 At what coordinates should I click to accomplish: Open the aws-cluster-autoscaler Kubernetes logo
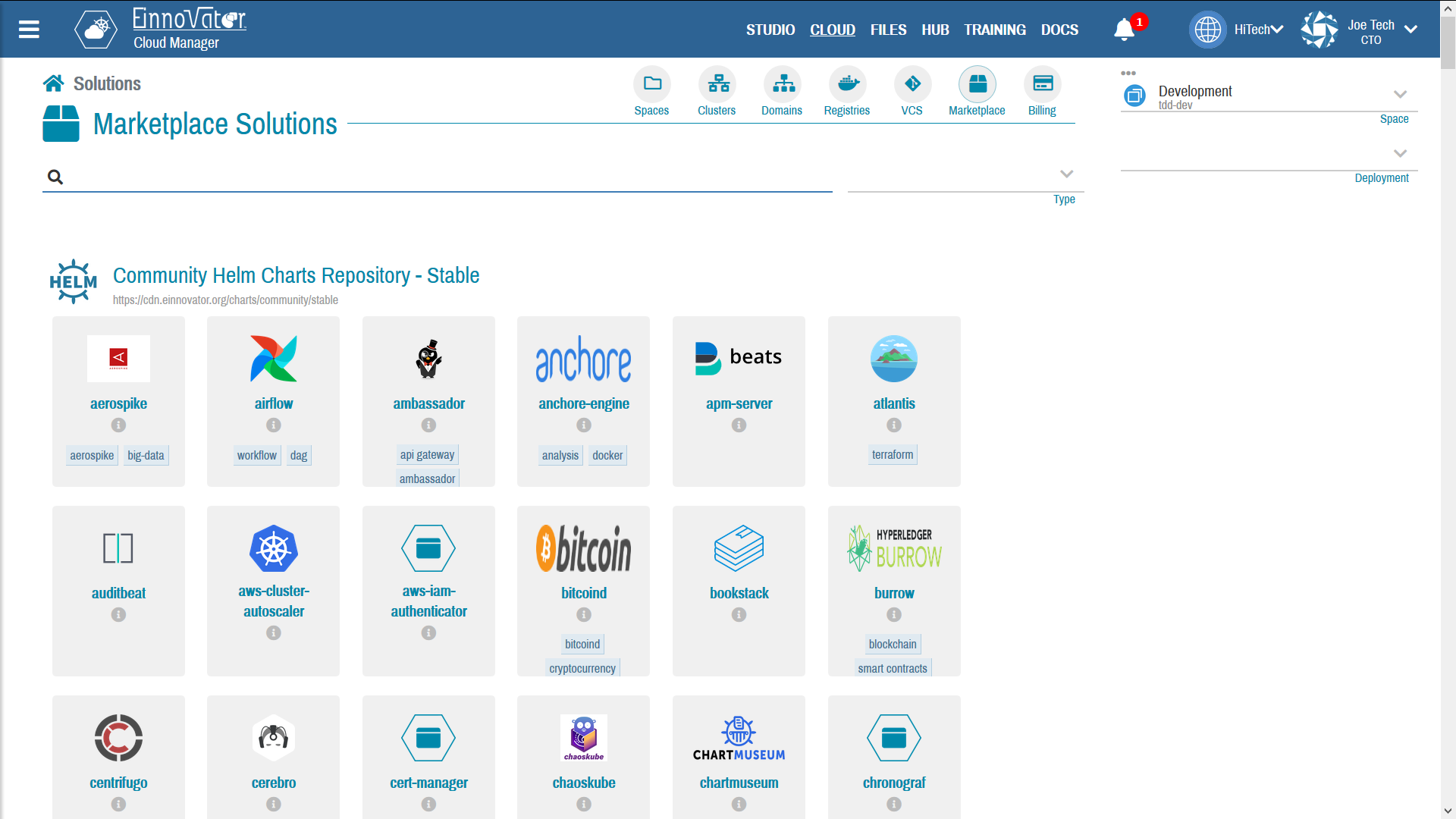click(274, 548)
